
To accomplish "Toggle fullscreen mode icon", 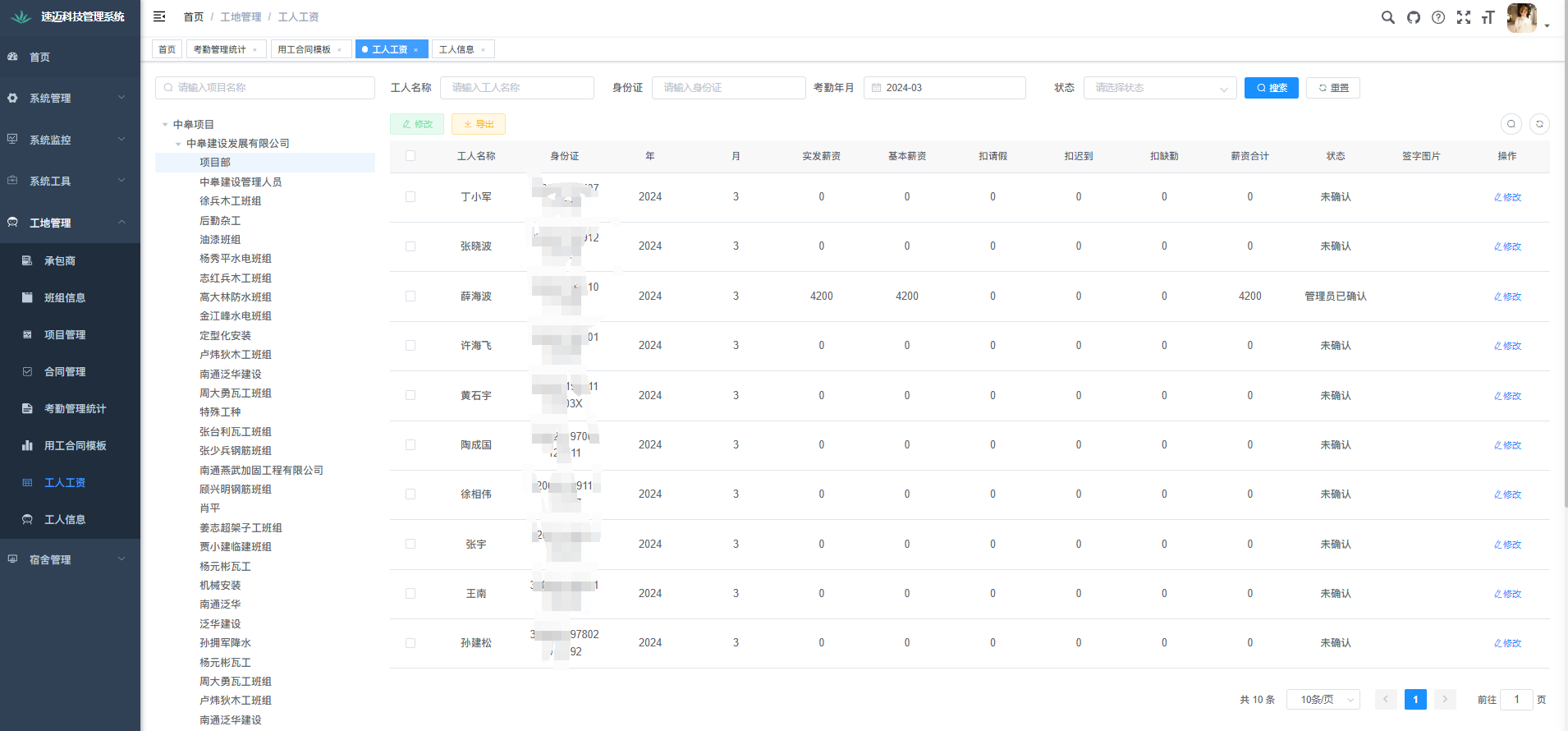I will point(1464,17).
